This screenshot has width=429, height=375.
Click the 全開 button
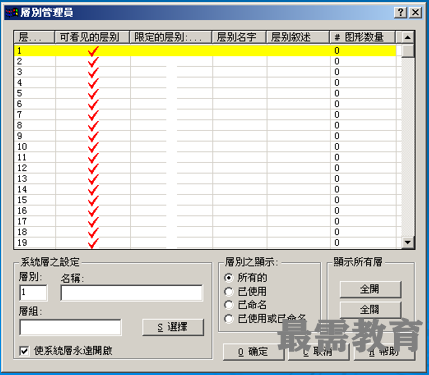pyautogui.click(x=370, y=289)
